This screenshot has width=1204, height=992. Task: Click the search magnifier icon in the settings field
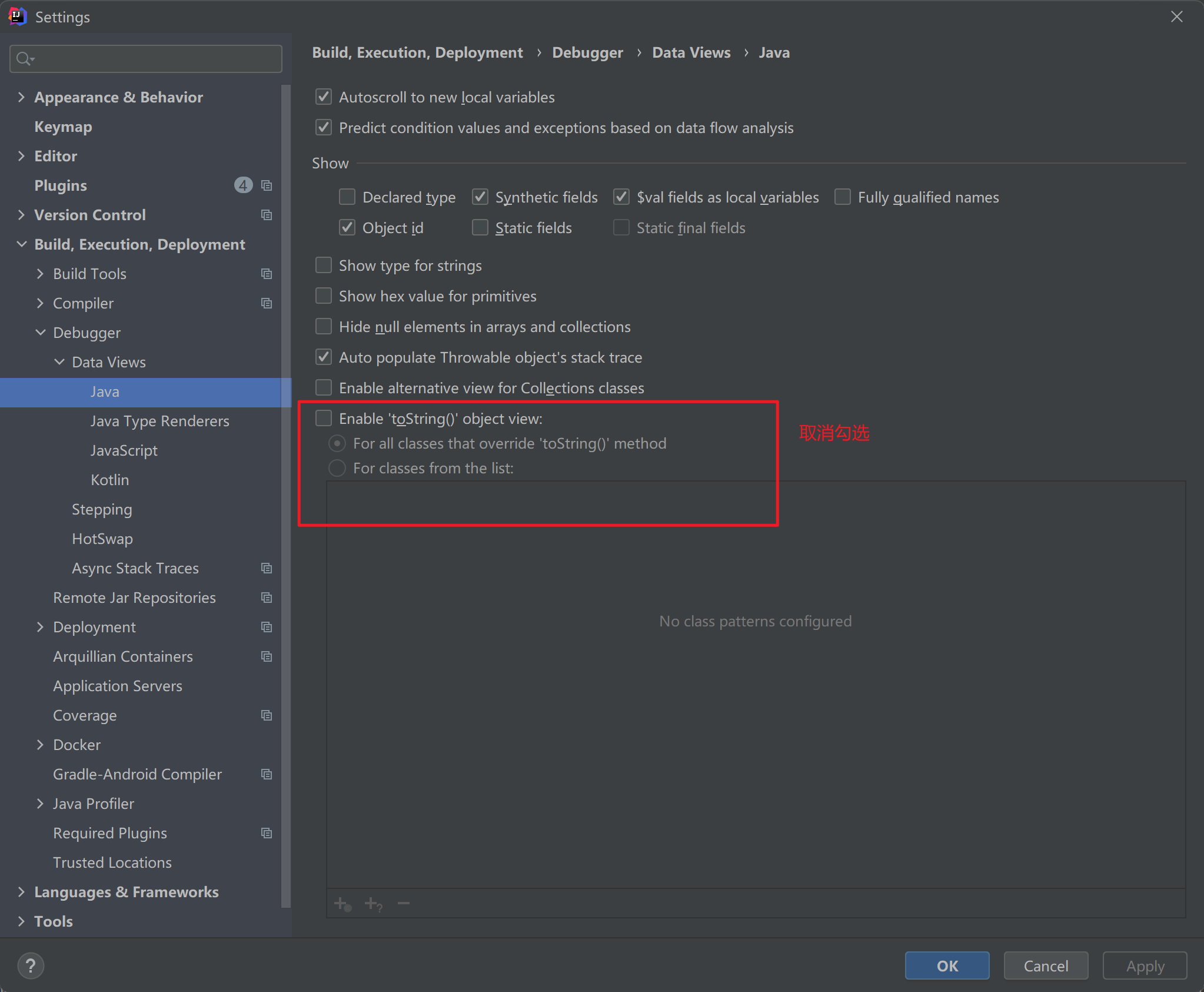click(25, 59)
